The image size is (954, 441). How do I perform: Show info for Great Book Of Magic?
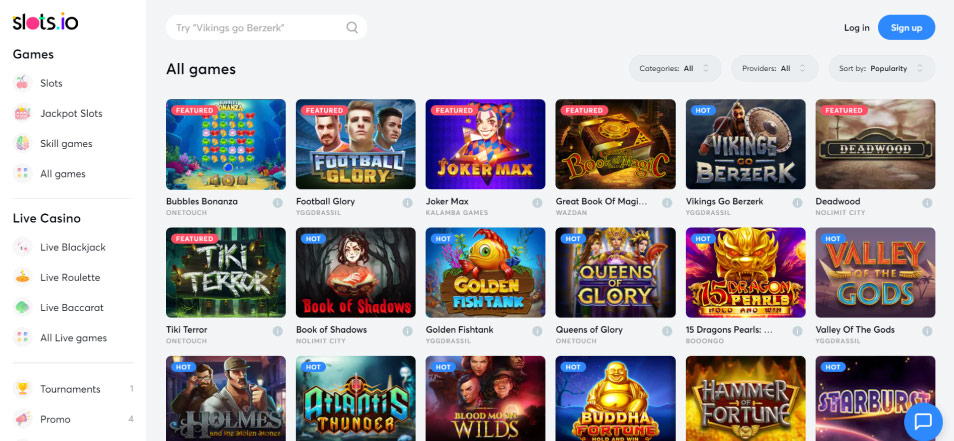click(x=667, y=203)
